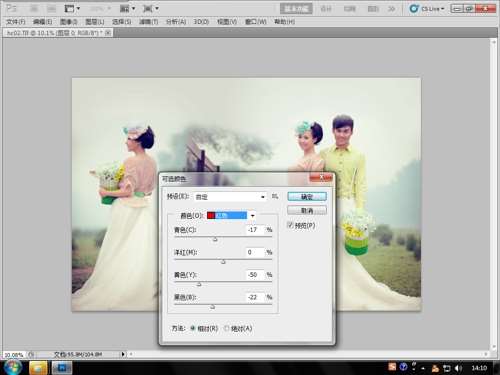Open the preset options icon beside preset dropdown
Viewport: 500px width, 375px height.
[275, 196]
